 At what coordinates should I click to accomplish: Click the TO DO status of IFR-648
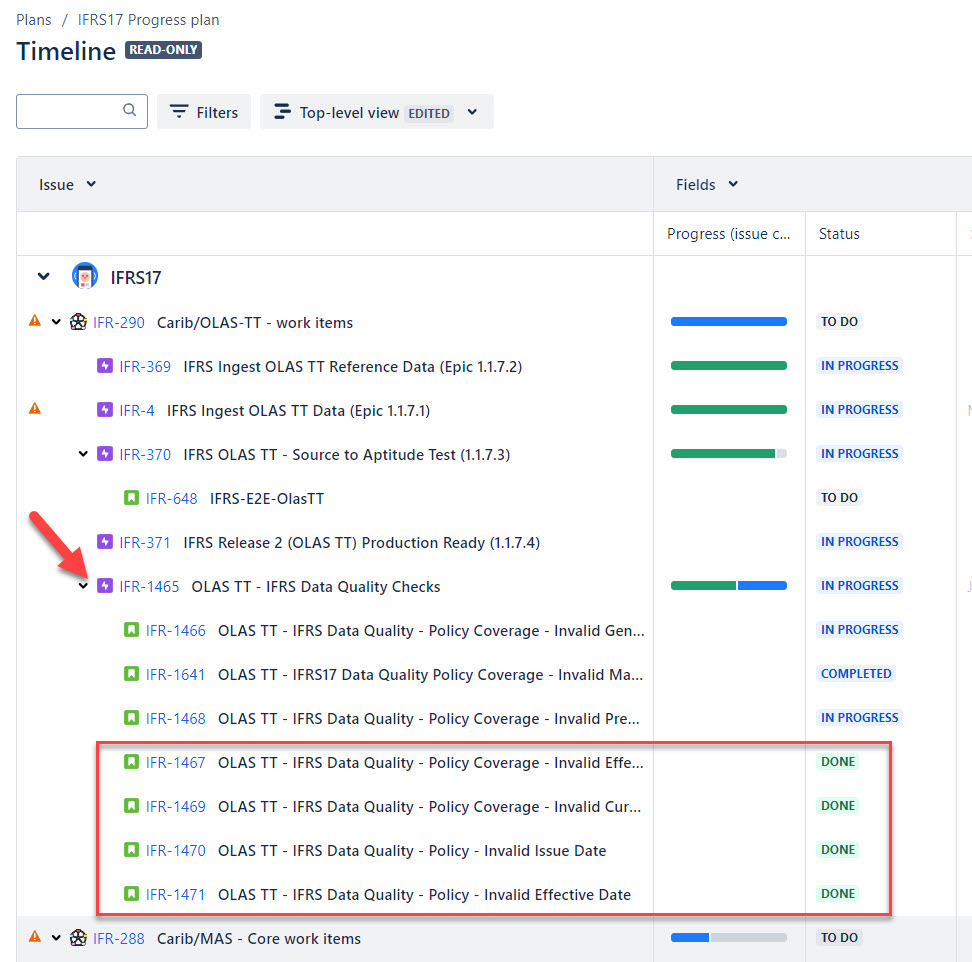pos(839,498)
